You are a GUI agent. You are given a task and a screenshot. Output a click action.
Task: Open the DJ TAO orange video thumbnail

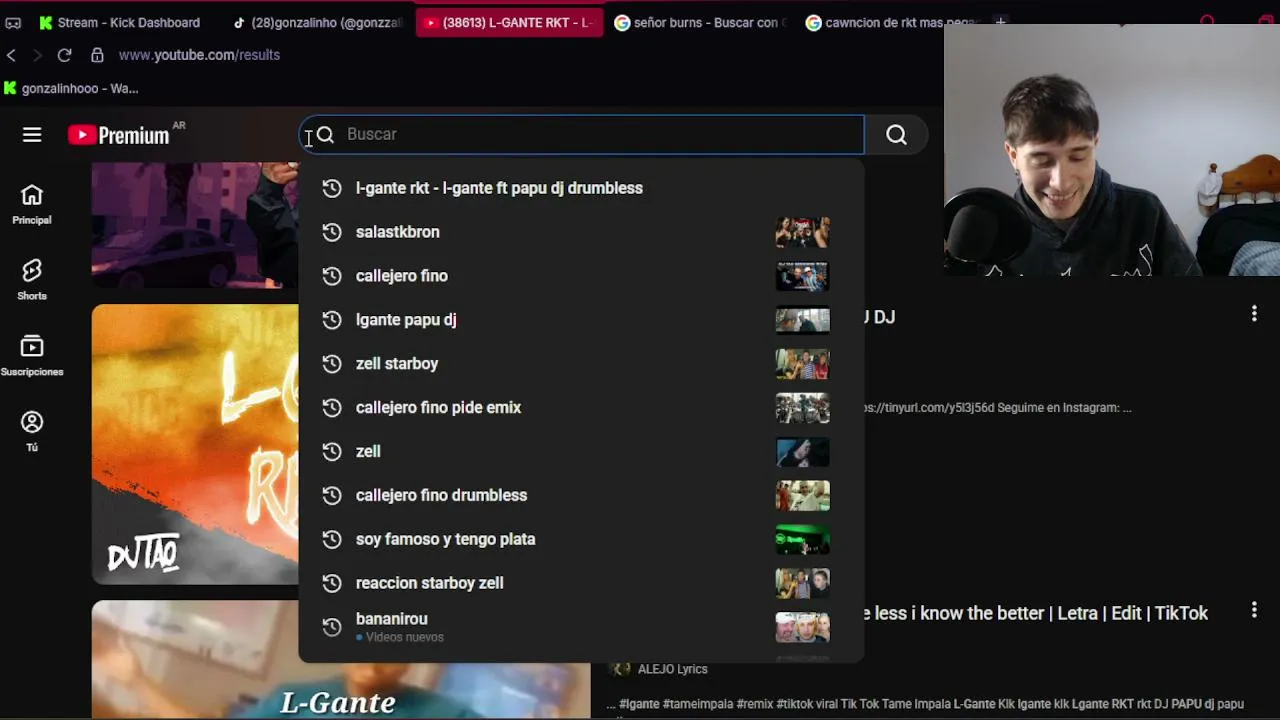[195, 444]
